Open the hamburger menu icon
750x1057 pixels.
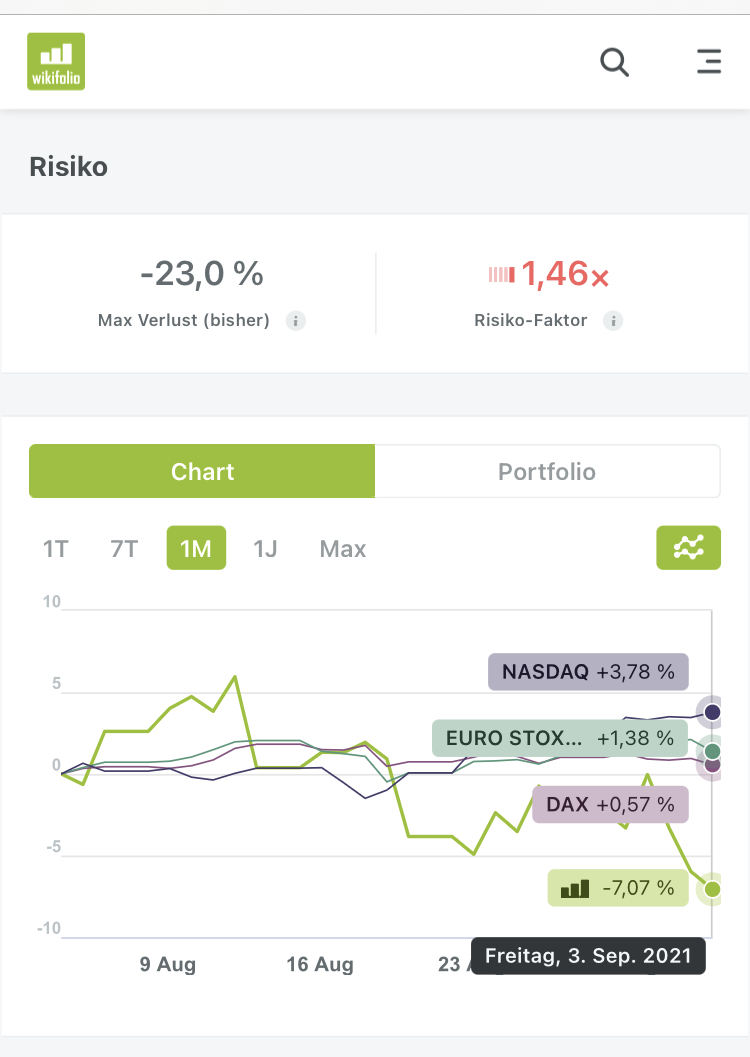pos(708,62)
